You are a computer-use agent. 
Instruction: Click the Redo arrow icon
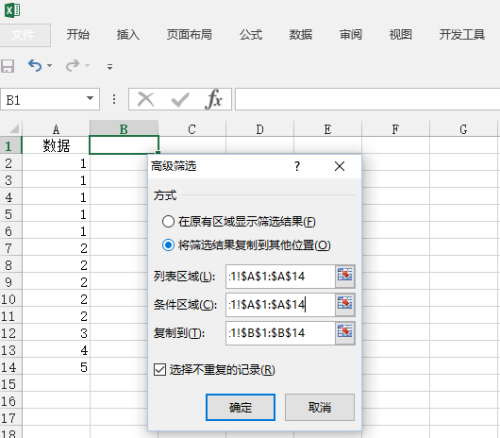click(73, 65)
